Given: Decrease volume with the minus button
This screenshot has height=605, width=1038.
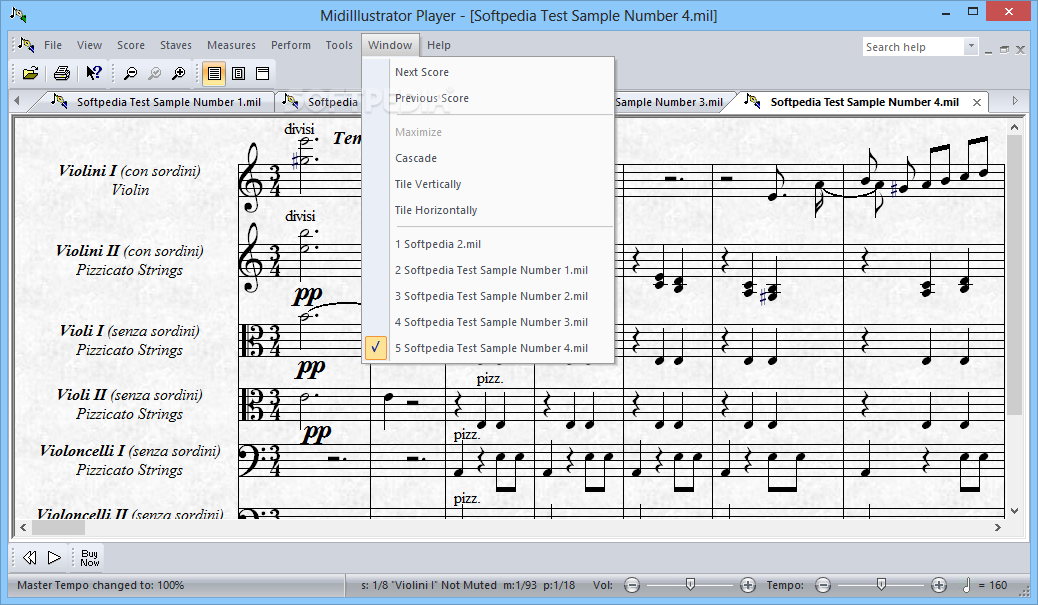Looking at the screenshot, I should coord(632,585).
